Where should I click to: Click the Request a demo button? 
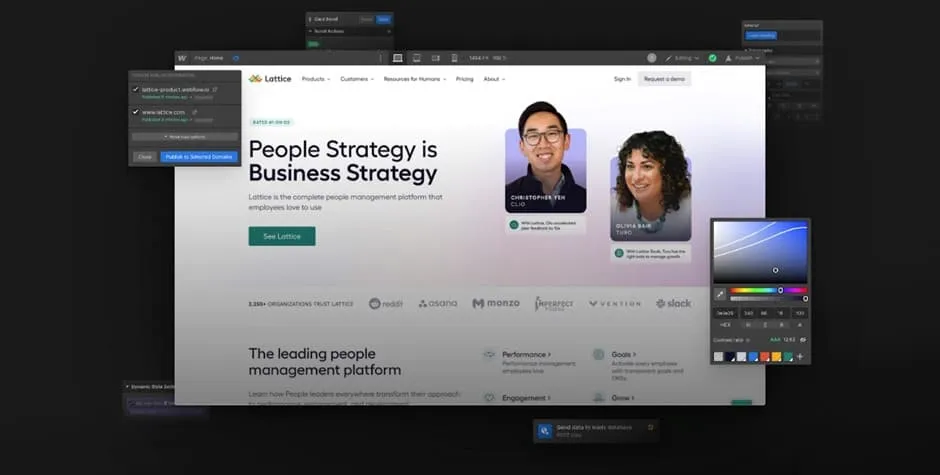click(x=664, y=79)
